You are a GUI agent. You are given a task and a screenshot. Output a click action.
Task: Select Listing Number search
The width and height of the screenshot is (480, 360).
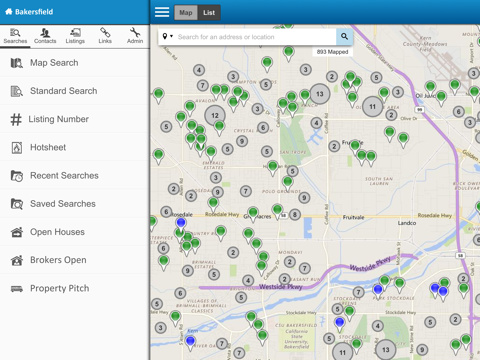tap(75, 119)
